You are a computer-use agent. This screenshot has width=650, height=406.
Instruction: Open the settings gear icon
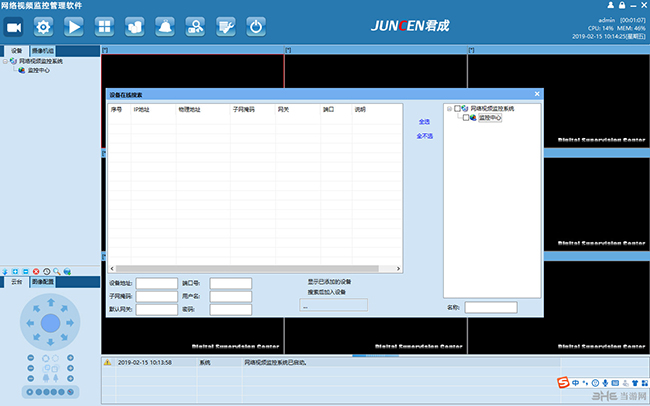click(44, 27)
